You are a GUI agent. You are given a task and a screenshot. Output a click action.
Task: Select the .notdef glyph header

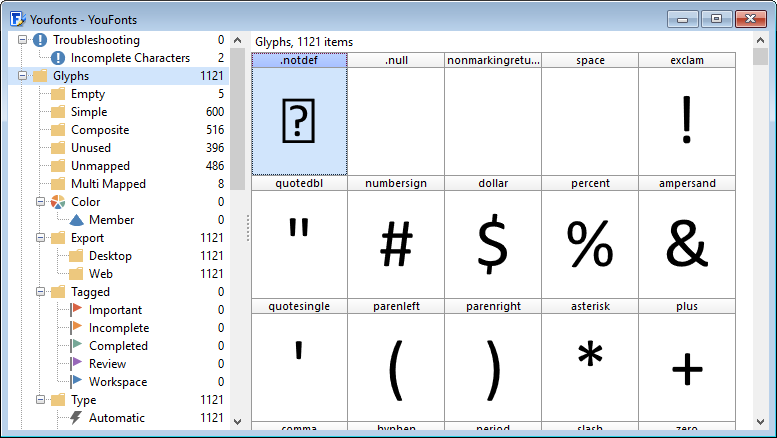click(x=299, y=60)
